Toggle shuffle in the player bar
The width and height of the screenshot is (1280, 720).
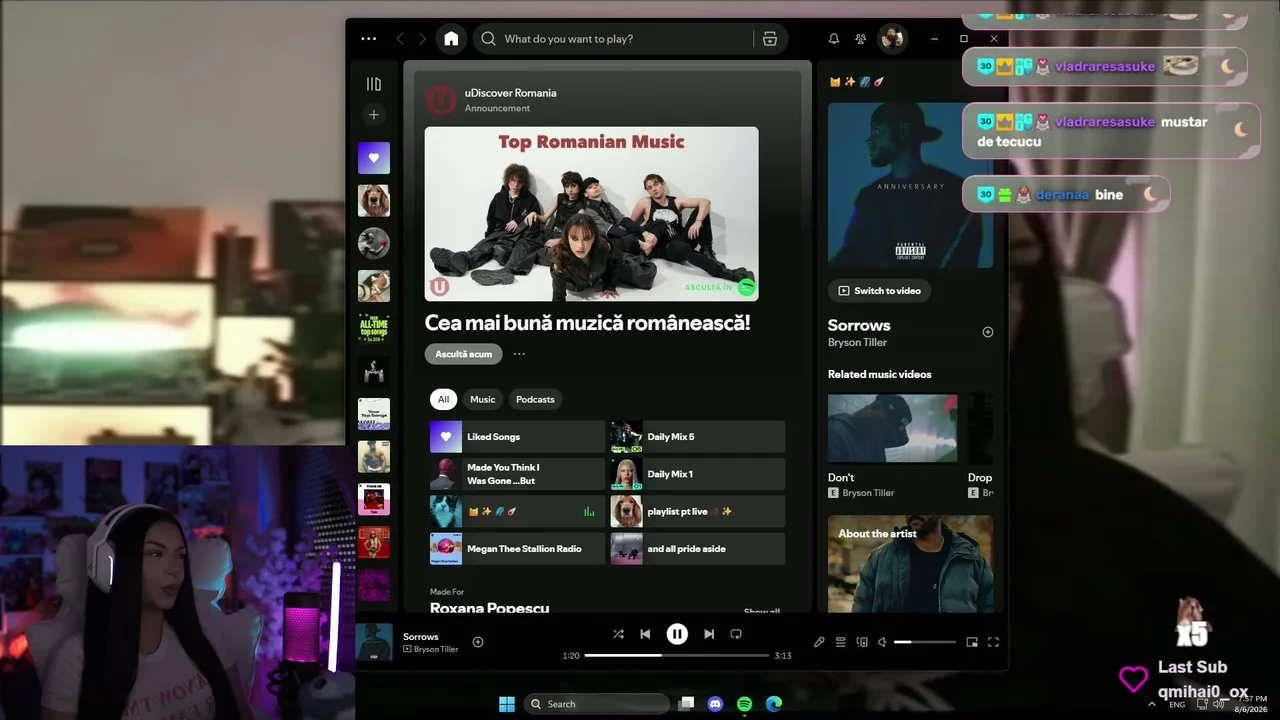[618, 634]
